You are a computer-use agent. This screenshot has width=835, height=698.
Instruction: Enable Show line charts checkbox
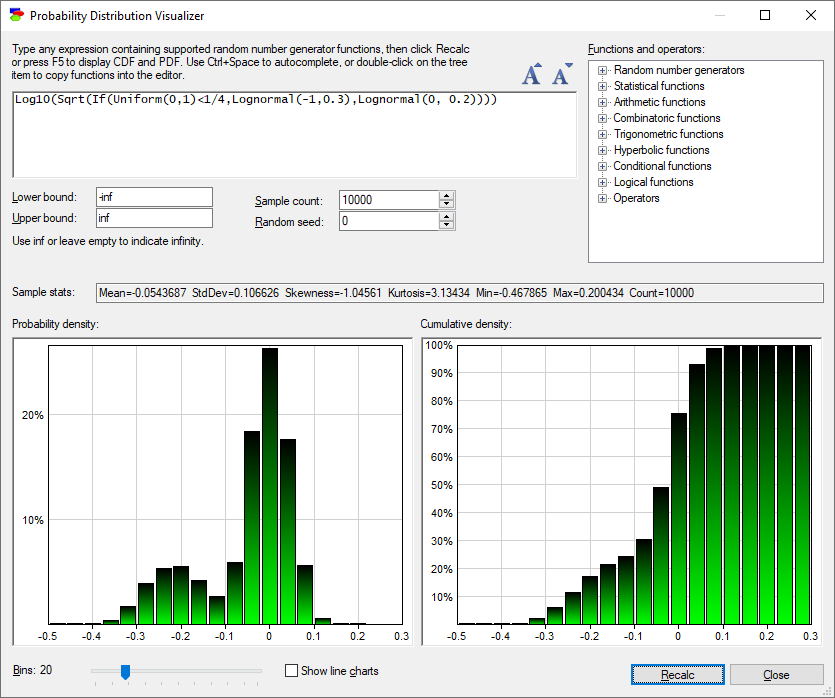291,671
